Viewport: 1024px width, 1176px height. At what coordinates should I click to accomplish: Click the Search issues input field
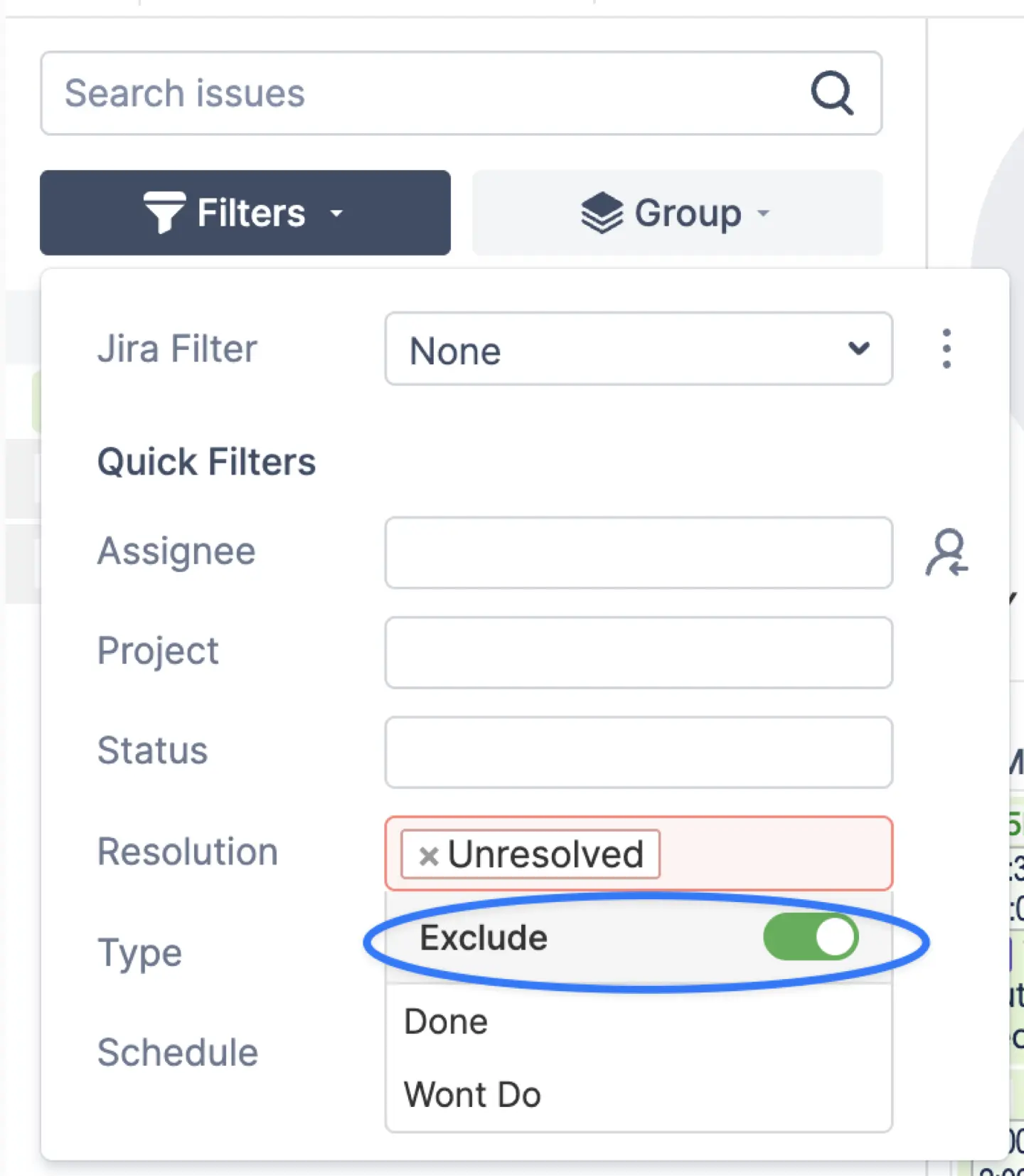tap(427, 93)
